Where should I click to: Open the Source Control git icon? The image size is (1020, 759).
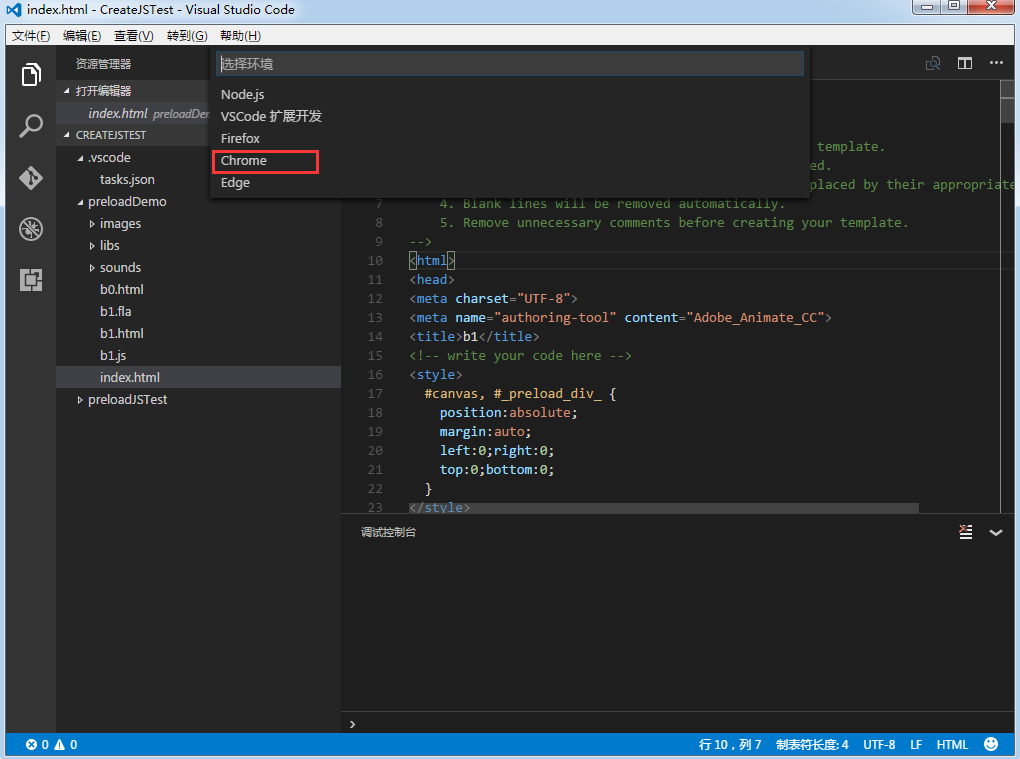pyautogui.click(x=31, y=178)
